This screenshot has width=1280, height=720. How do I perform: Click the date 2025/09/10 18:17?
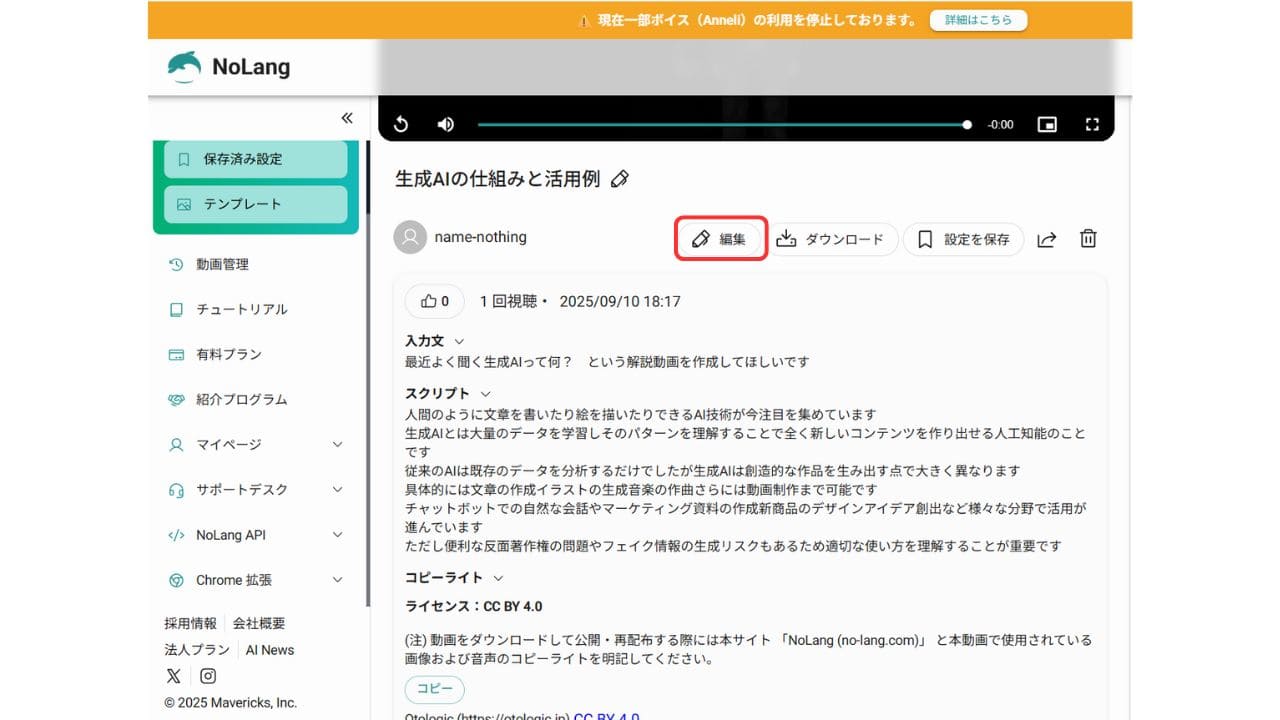(x=620, y=301)
